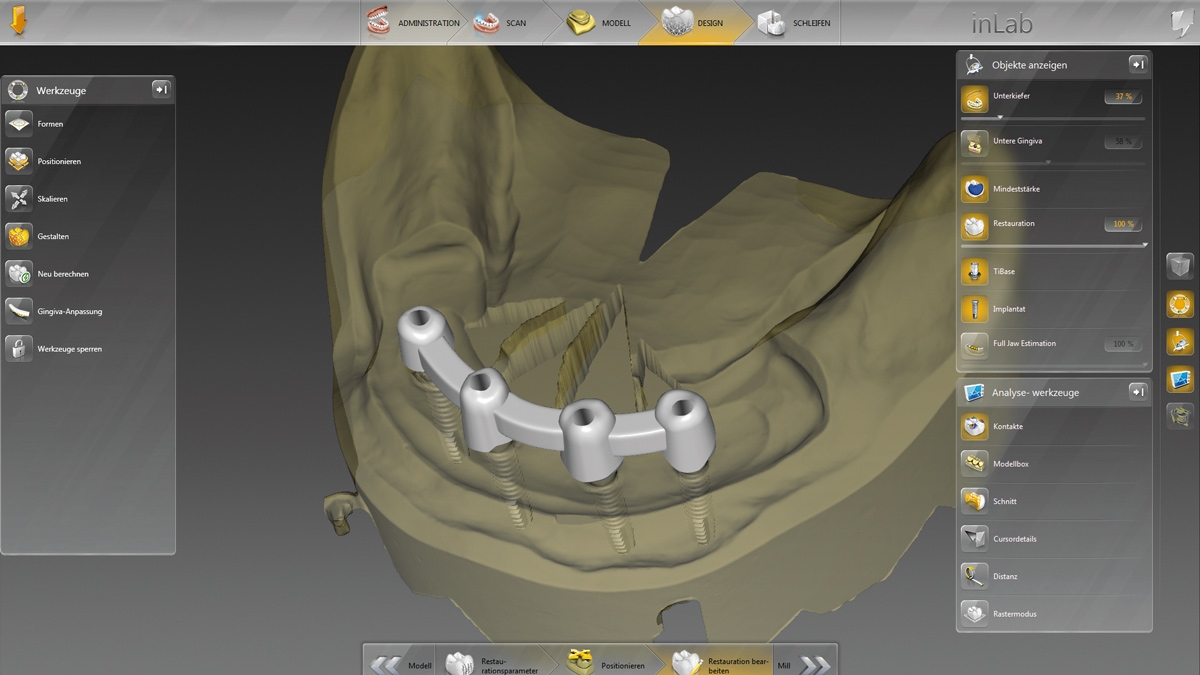Select the Formen tool
Screen dimensions: 1200x675
coord(20,124)
